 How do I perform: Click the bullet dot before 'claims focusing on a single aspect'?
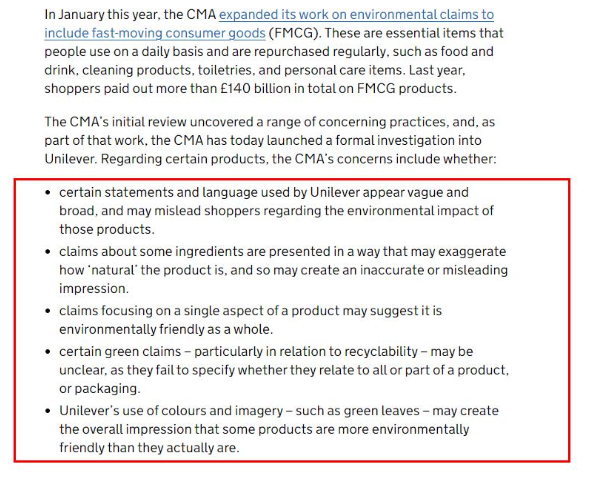(47, 311)
